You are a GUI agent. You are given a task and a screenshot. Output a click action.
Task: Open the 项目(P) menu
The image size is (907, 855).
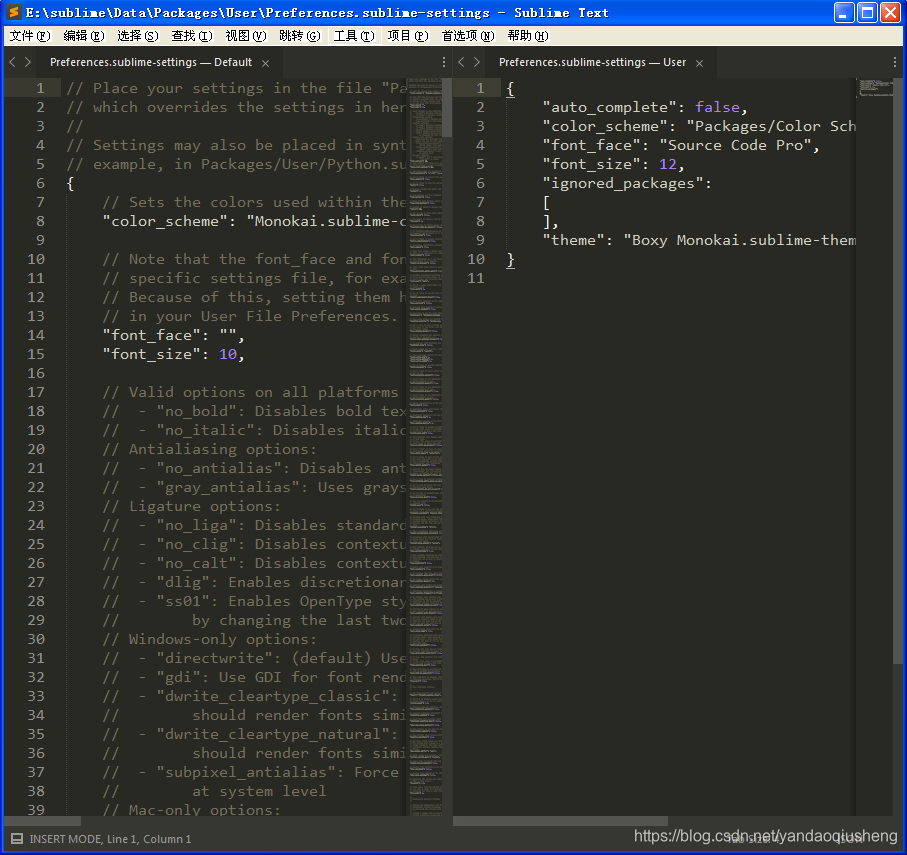pos(408,36)
